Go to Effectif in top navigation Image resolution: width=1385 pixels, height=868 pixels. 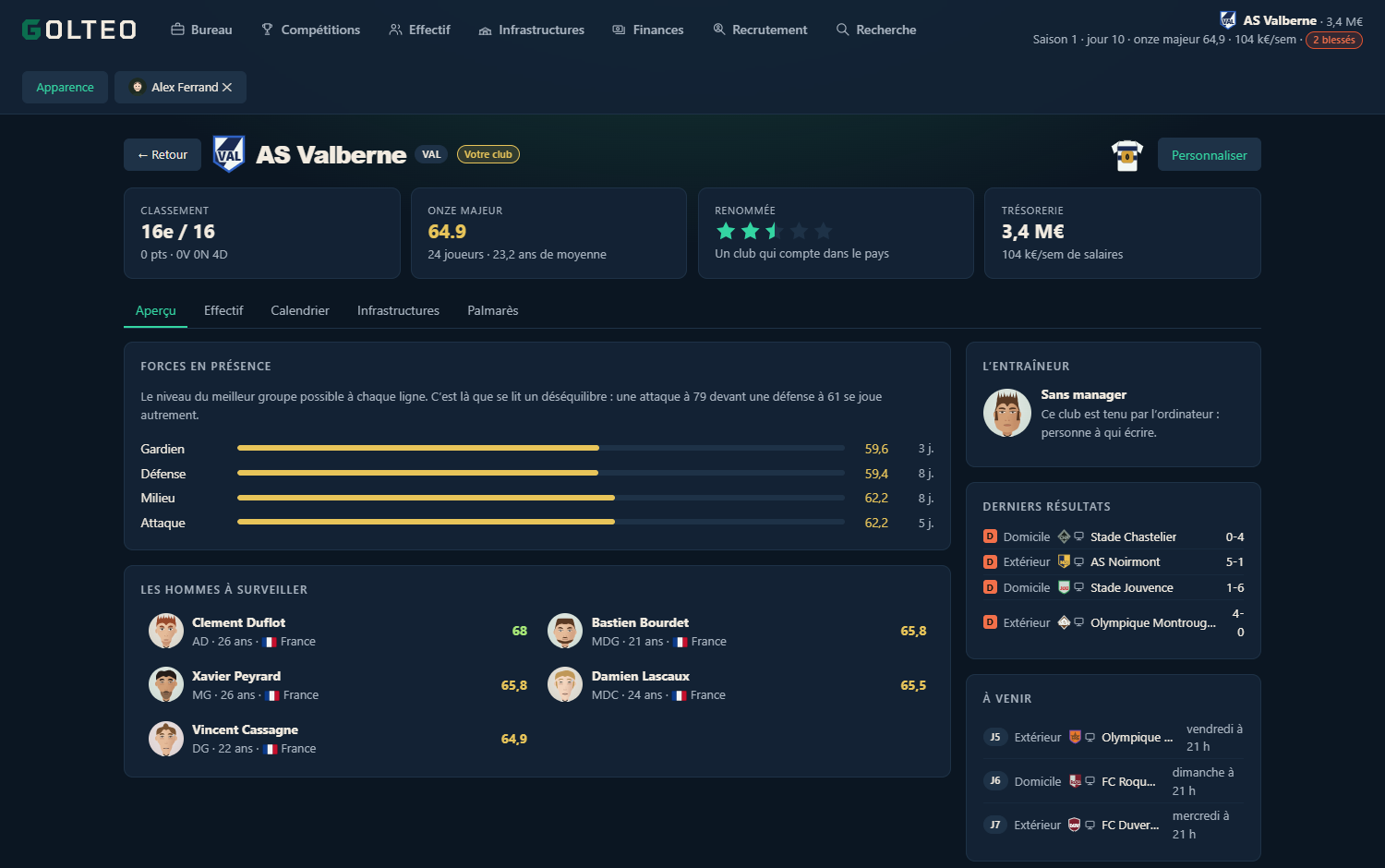point(420,30)
